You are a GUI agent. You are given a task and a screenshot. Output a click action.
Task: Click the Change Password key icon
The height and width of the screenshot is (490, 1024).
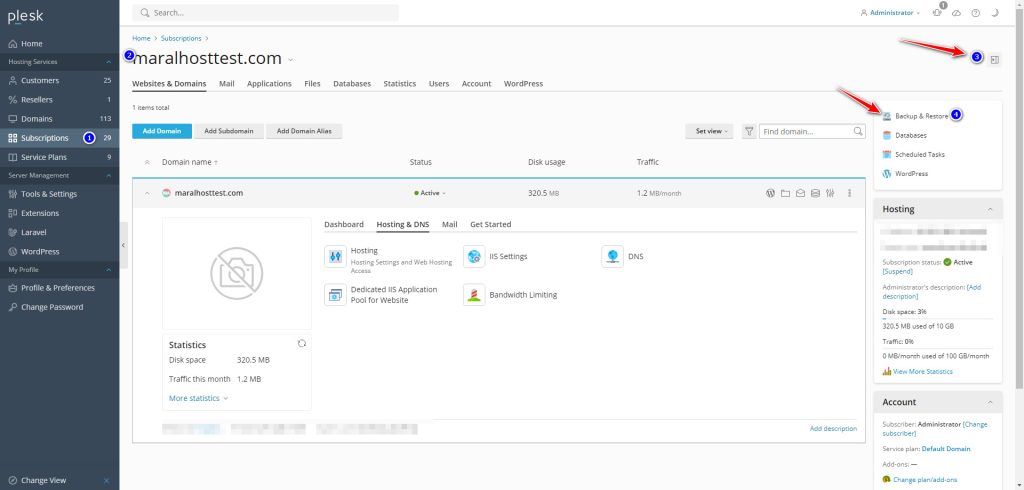coord(12,307)
